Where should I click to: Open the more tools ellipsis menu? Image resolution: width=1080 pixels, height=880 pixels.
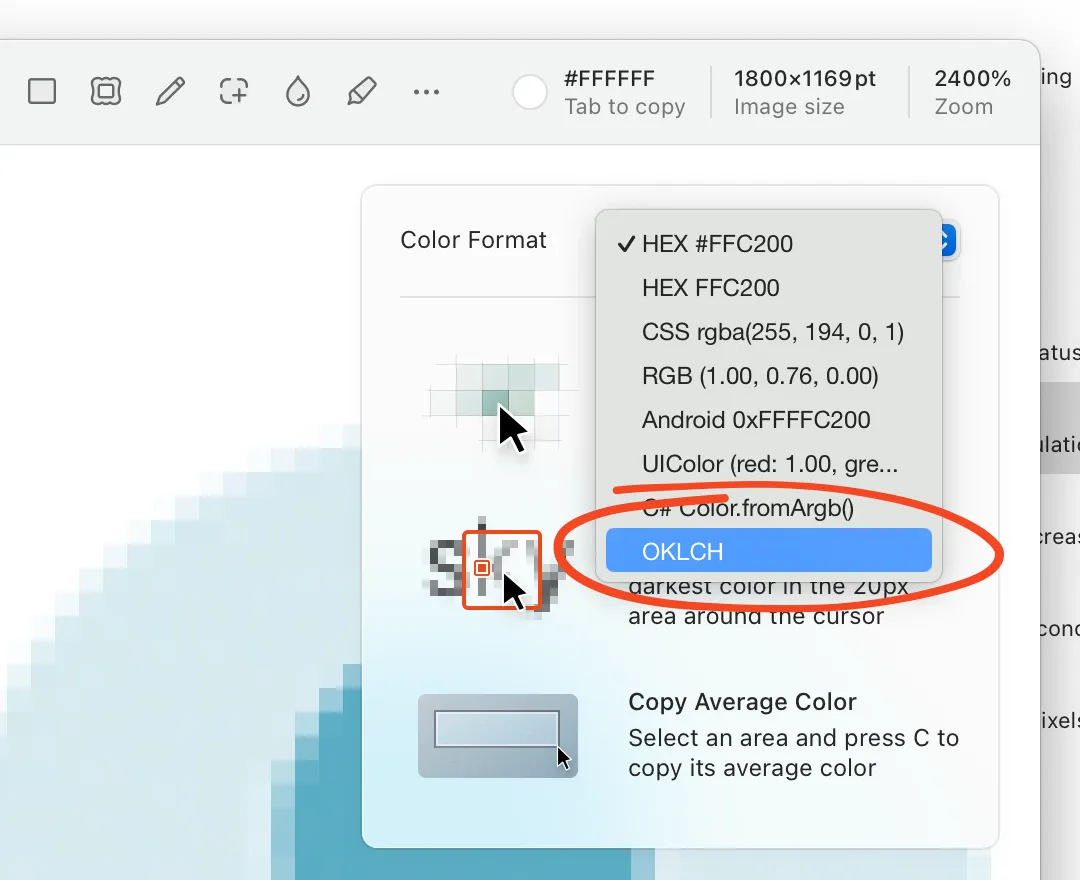pos(426,92)
